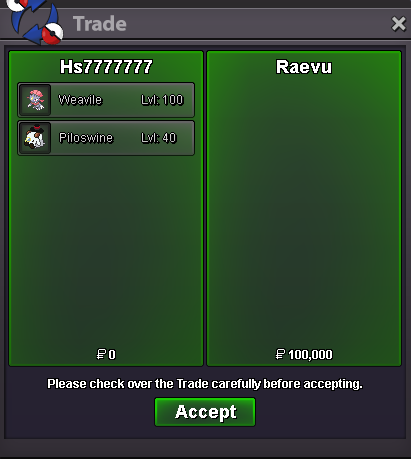The width and height of the screenshot is (411, 459).
Task: Click the Pokédollar symbol beside 0
Action: [101, 354]
